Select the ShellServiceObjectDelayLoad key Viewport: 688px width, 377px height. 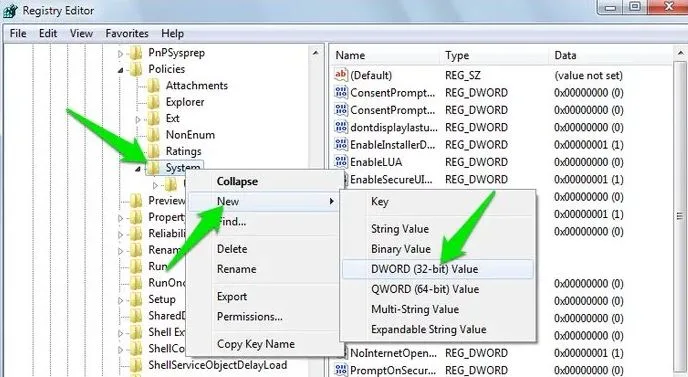click(218, 365)
